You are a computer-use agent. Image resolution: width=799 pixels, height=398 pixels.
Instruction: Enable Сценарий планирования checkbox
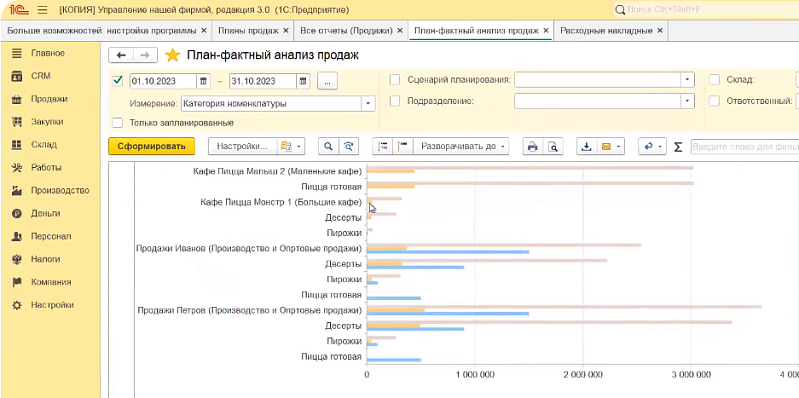[395, 80]
